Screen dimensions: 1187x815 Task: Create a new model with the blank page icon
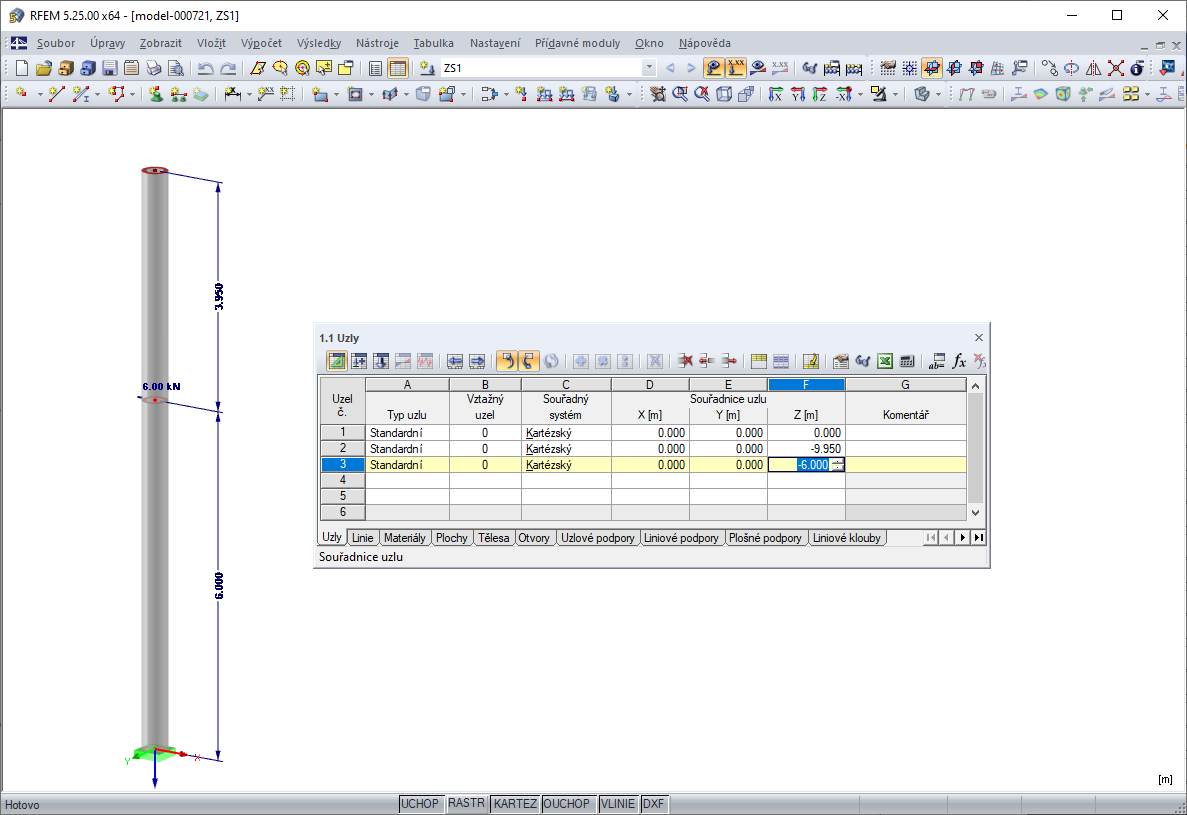(22, 68)
